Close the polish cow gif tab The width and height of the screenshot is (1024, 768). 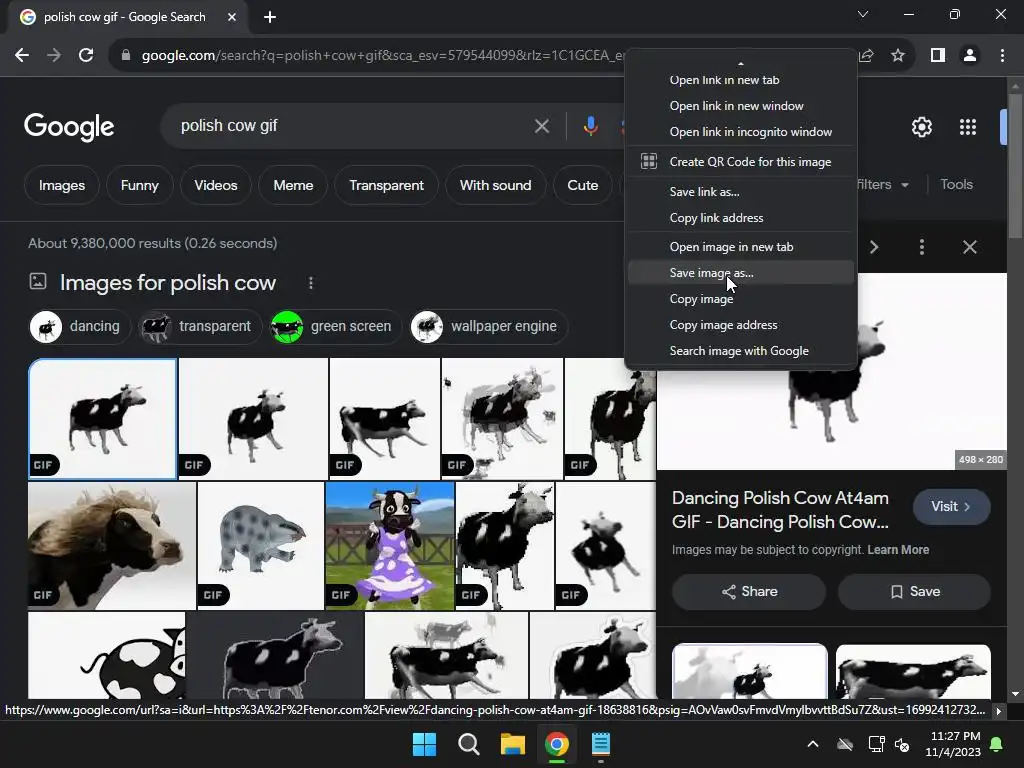coord(232,17)
